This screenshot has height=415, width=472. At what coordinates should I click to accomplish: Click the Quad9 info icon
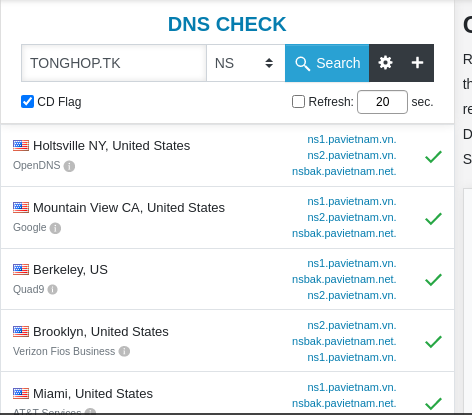pyautogui.click(x=53, y=289)
